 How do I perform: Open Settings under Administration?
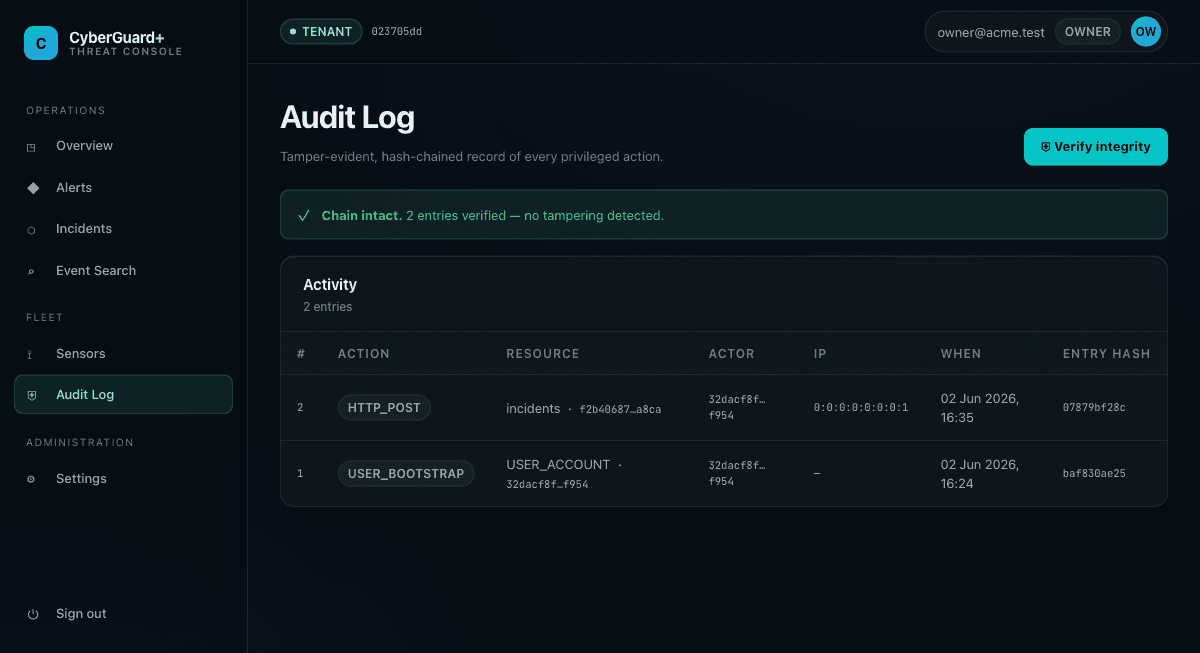(123, 479)
